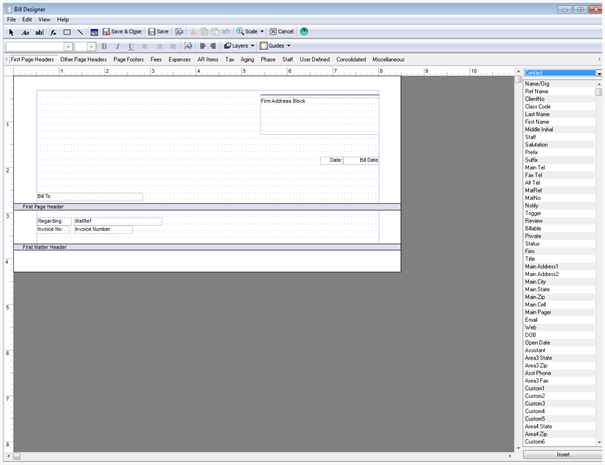Open the Layers dropdown
Viewport: 605px width, 465px height.
239,46
